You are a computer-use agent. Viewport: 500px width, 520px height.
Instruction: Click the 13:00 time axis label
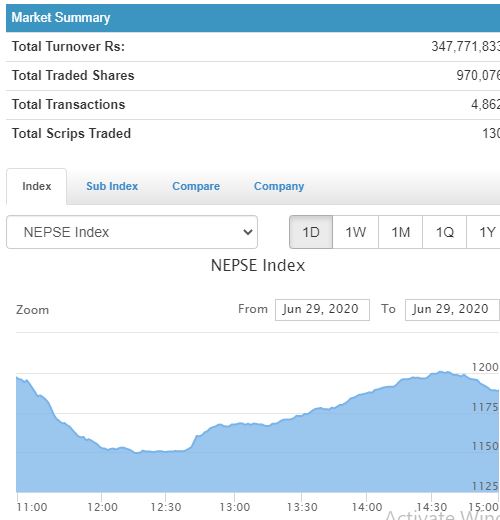pos(235,507)
